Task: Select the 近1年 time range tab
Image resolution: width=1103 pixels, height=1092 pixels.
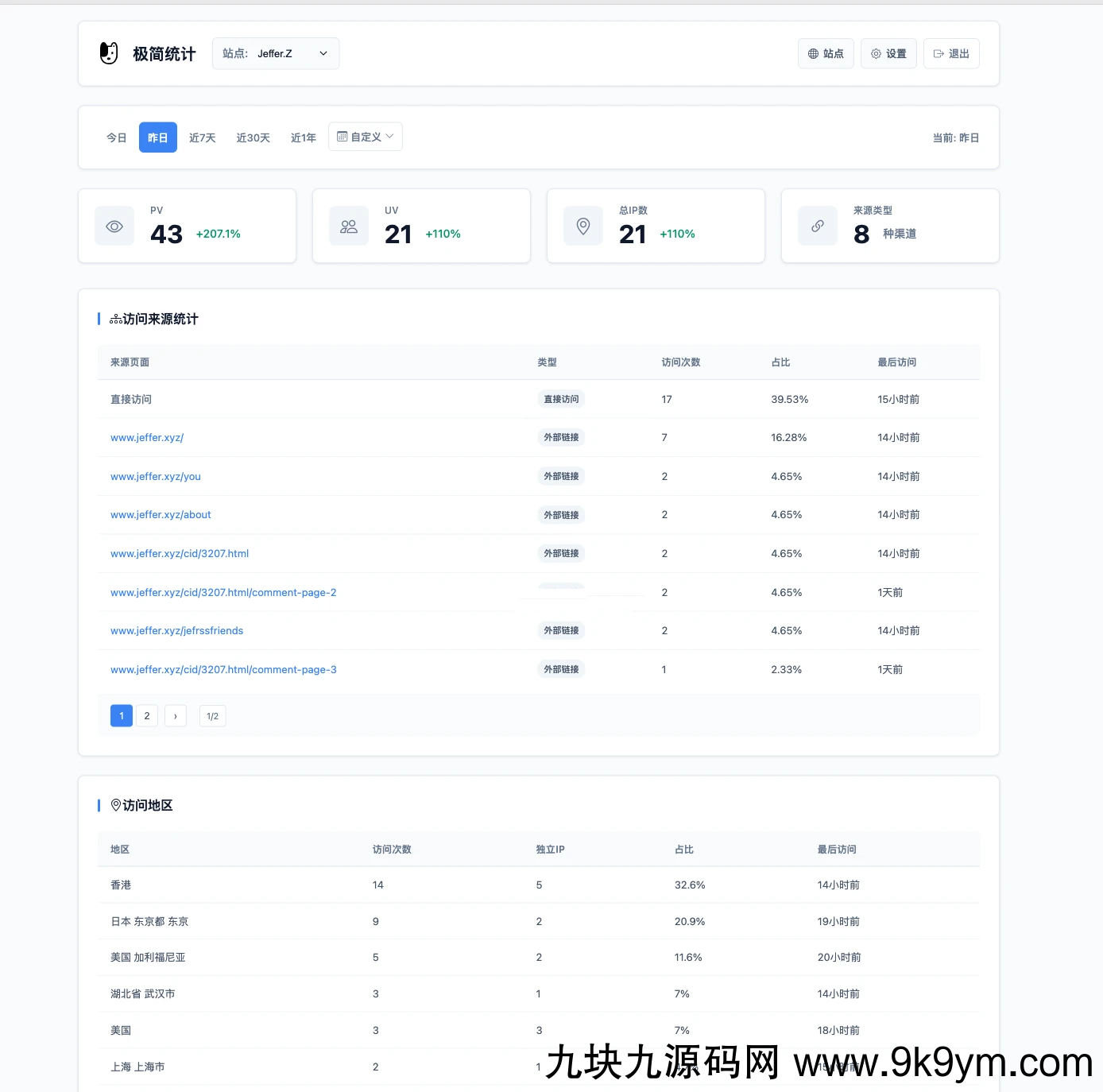Action: point(304,138)
